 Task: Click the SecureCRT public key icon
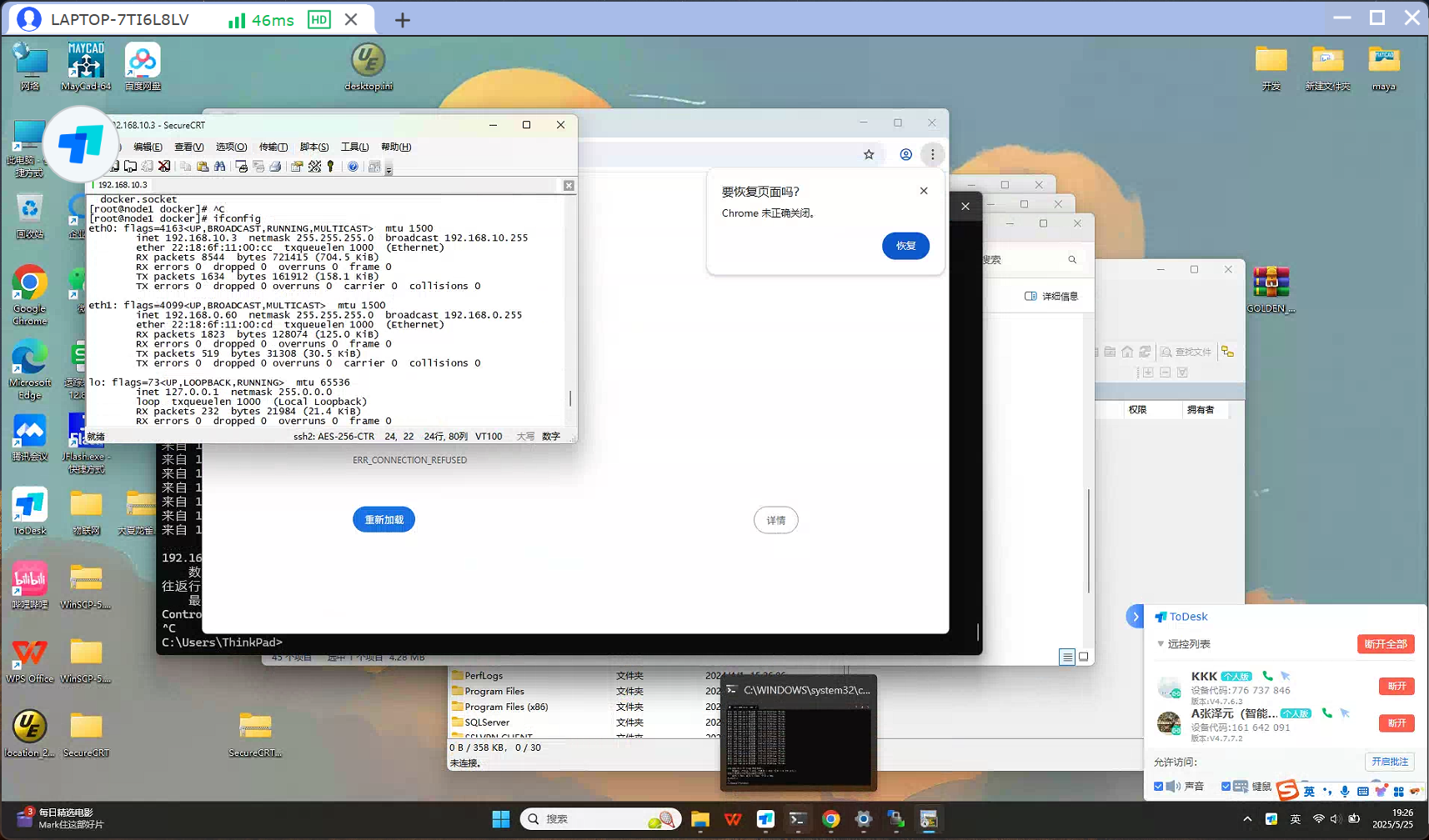(x=331, y=167)
